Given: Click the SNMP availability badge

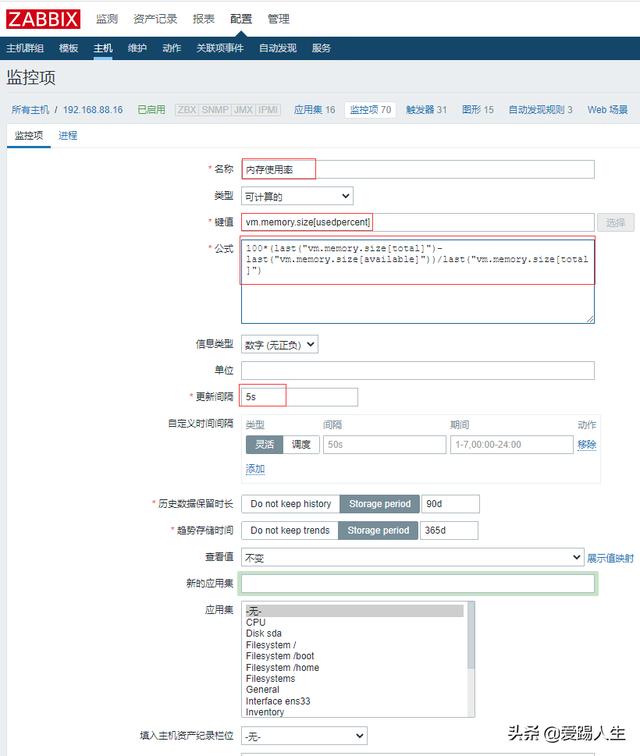Looking at the screenshot, I should [215, 110].
